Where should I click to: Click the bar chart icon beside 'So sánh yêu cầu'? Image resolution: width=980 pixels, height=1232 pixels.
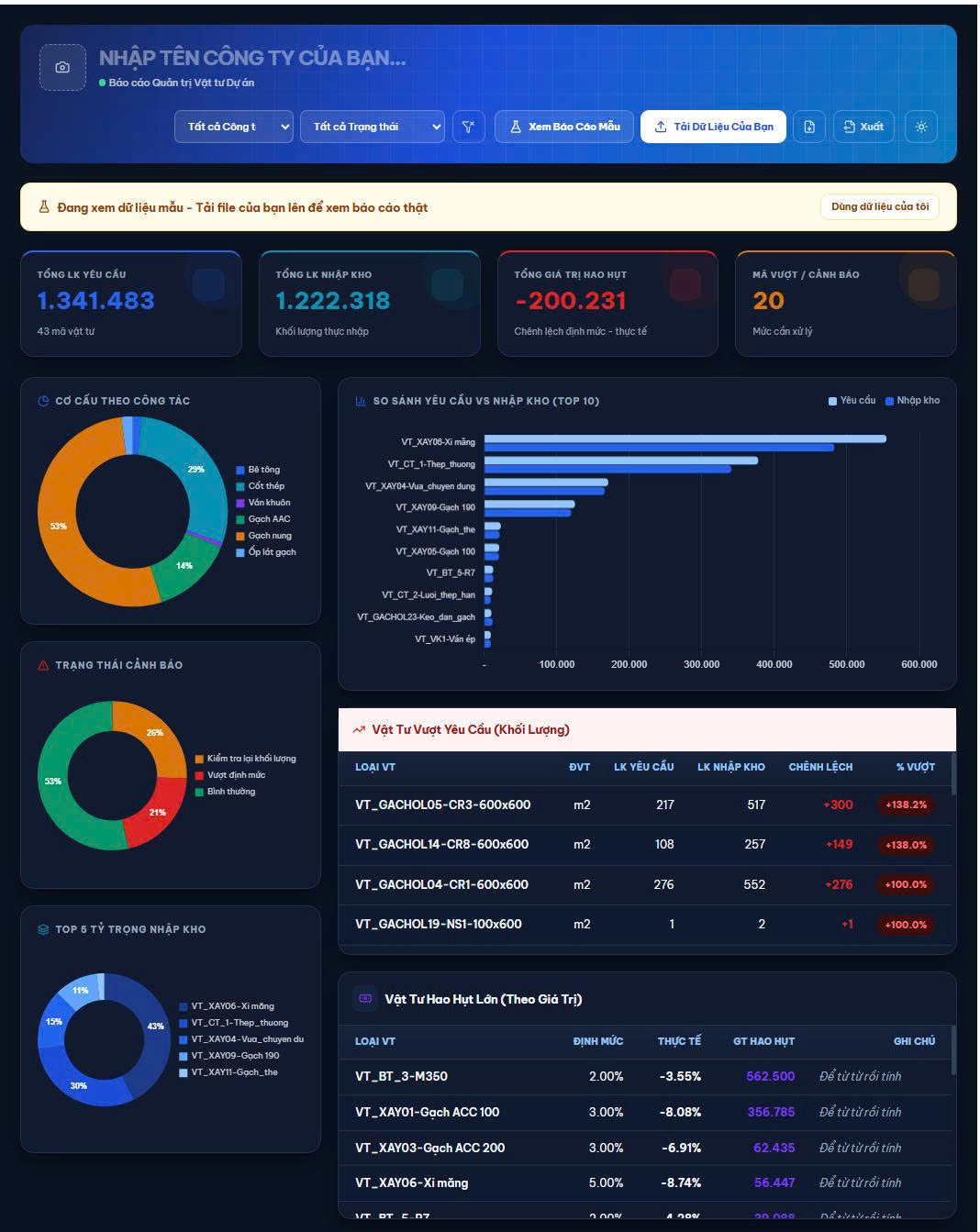click(x=361, y=401)
